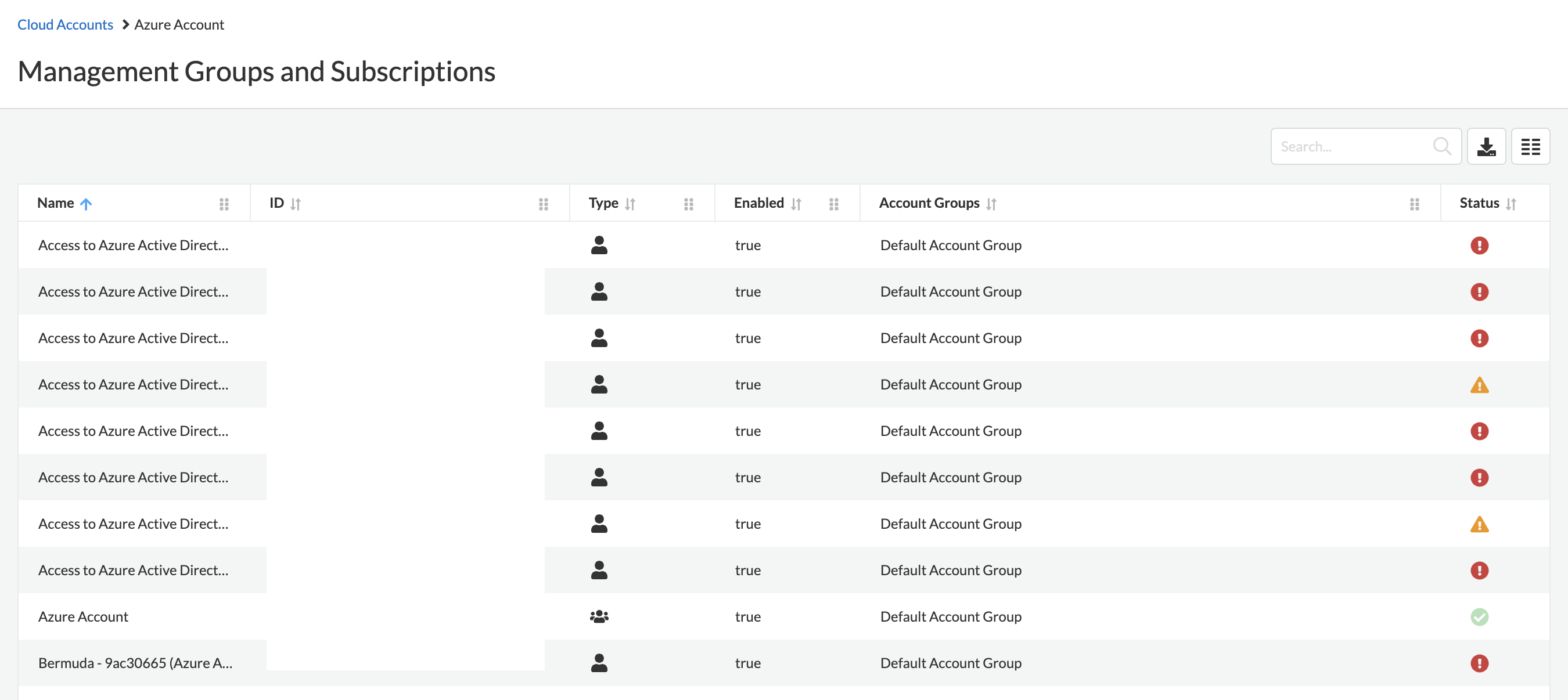Viewport: 1568px width, 700px height.
Task: Go to Cloud Accounts breadcrumb link
Action: [65, 25]
